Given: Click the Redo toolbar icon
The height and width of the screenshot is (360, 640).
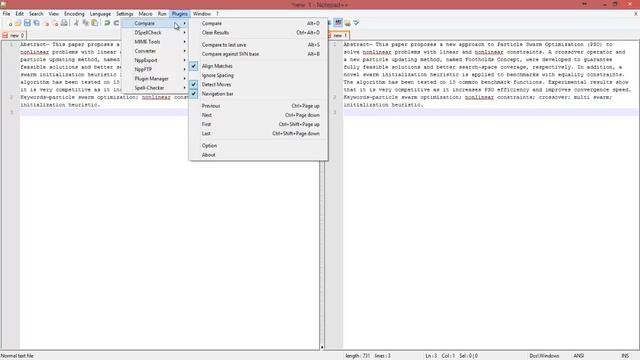Looking at the screenshot, I should (116, 23).
